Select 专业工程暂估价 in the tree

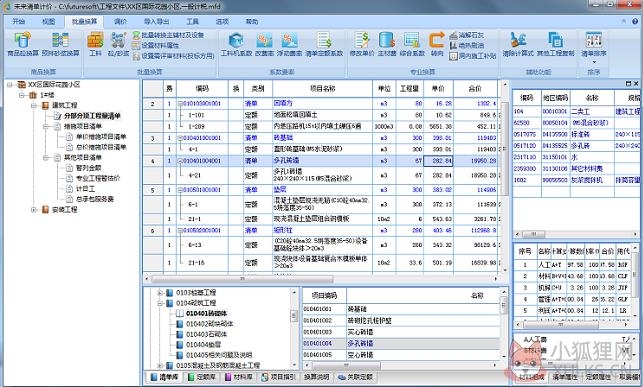98,178
